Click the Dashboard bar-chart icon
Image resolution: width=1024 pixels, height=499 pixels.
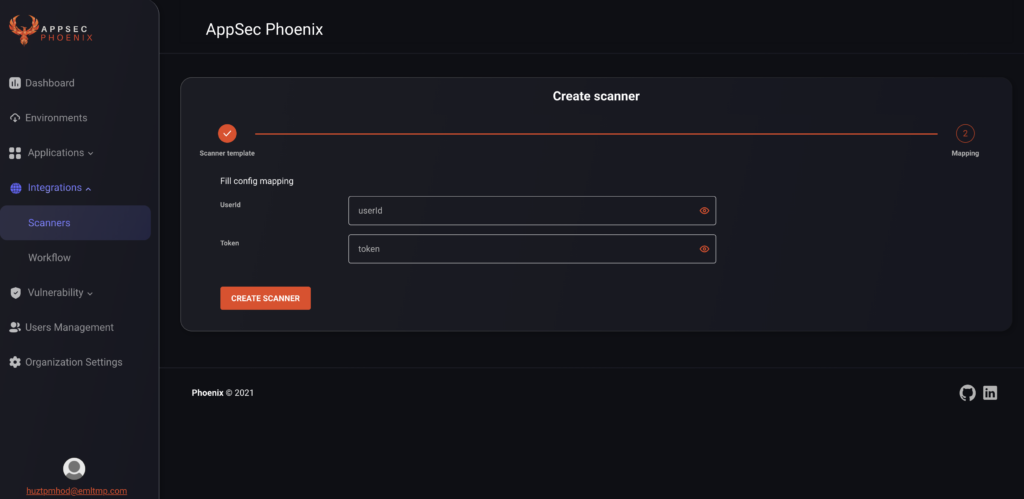tap(14, 83)
